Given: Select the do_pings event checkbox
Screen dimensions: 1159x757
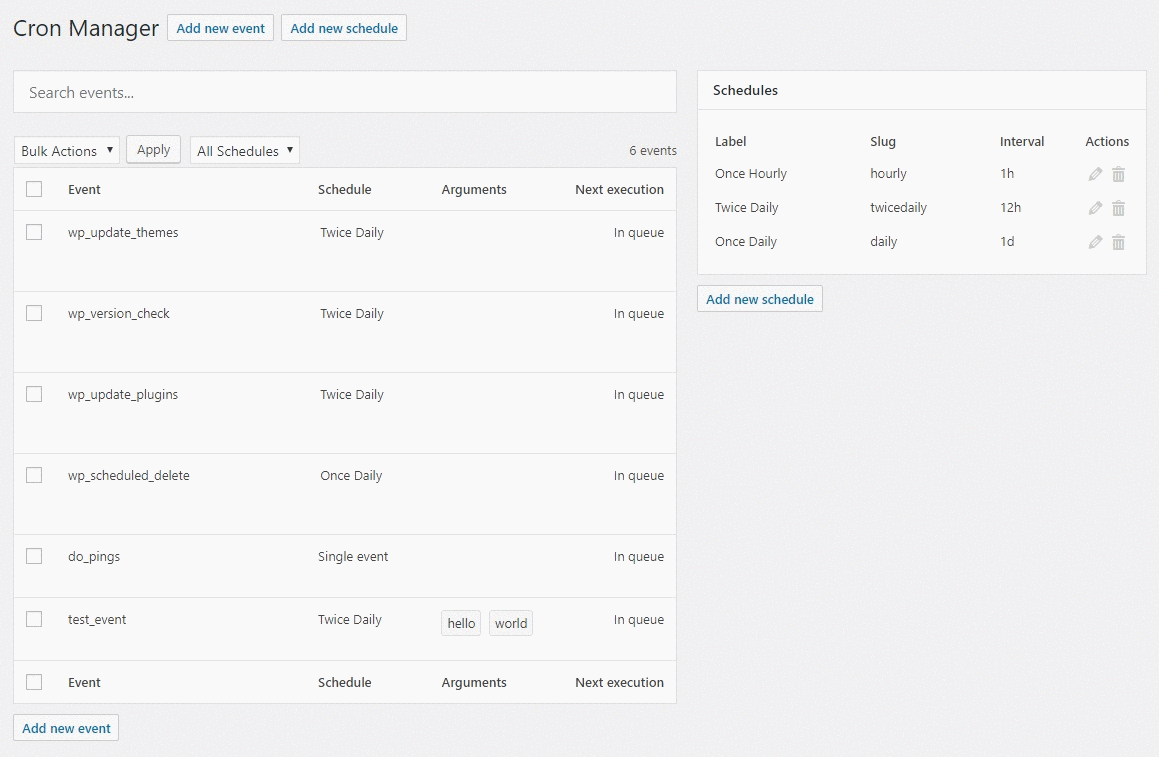Looking at the screenshot, I should point(34,556).
